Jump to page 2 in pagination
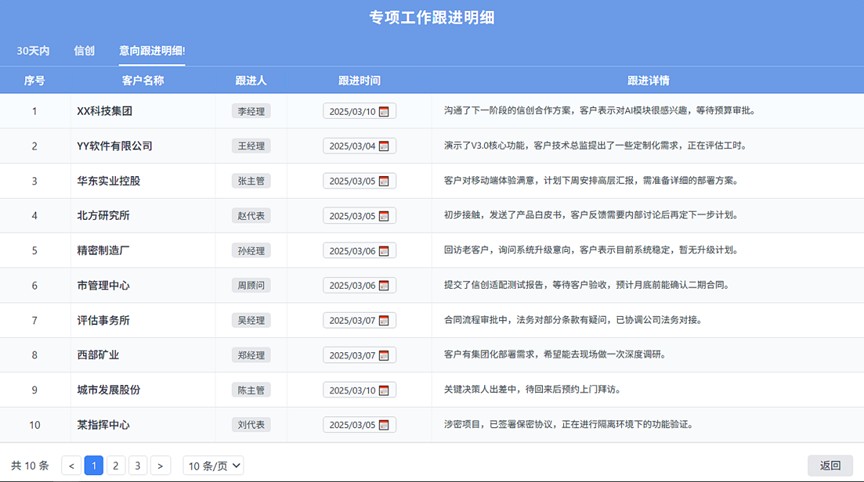 (116, 465)
